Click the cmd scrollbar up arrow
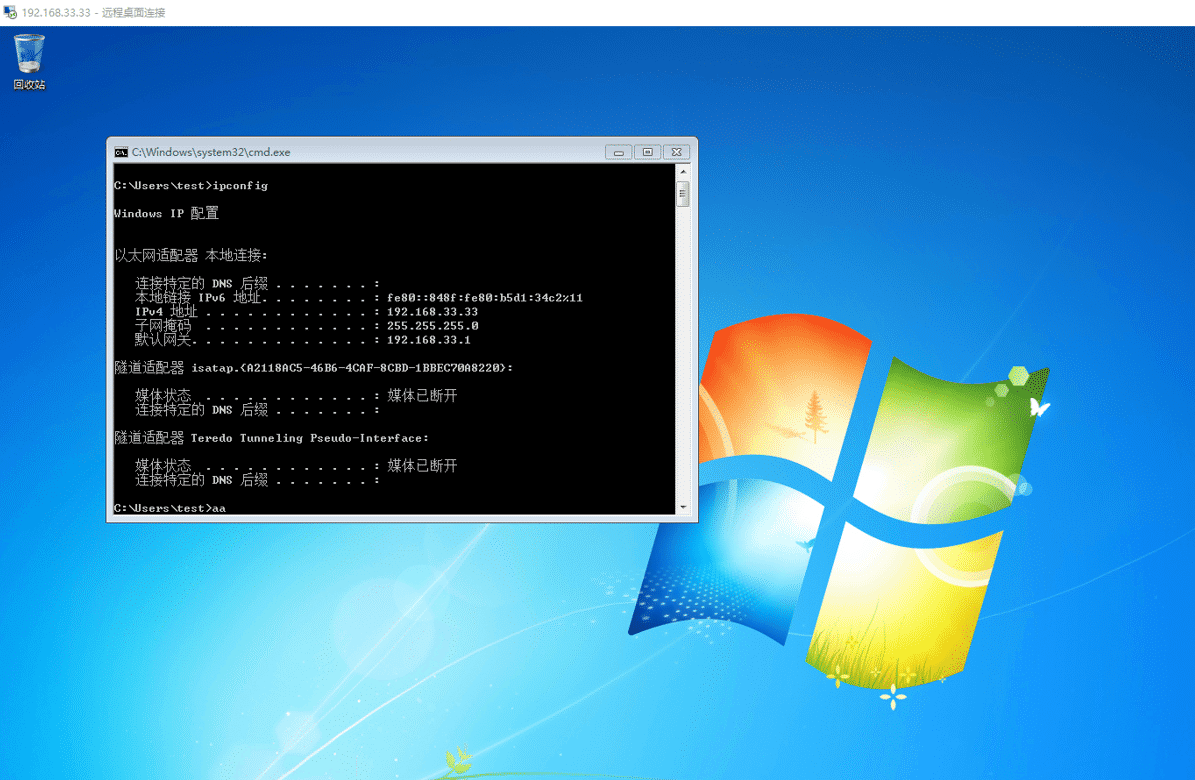 click(683, 172)
